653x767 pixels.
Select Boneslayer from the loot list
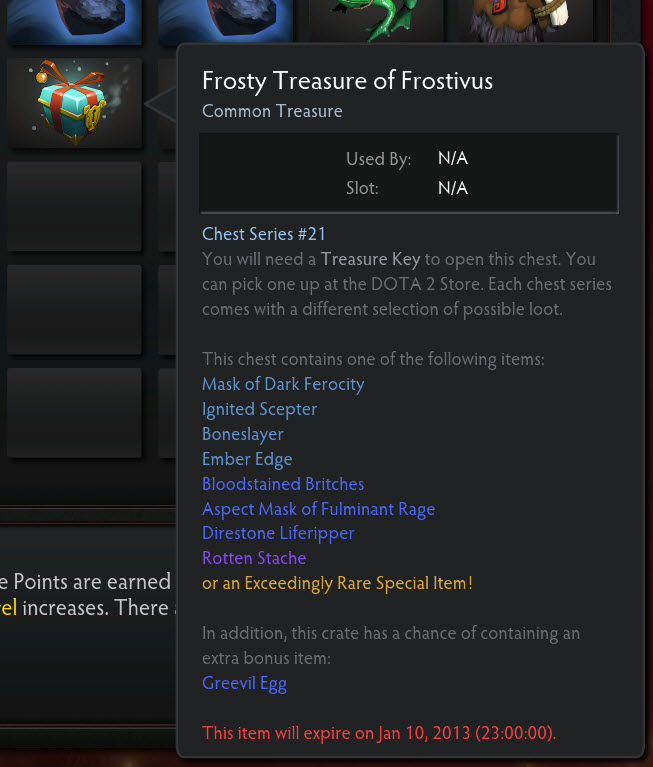(243, 434)
